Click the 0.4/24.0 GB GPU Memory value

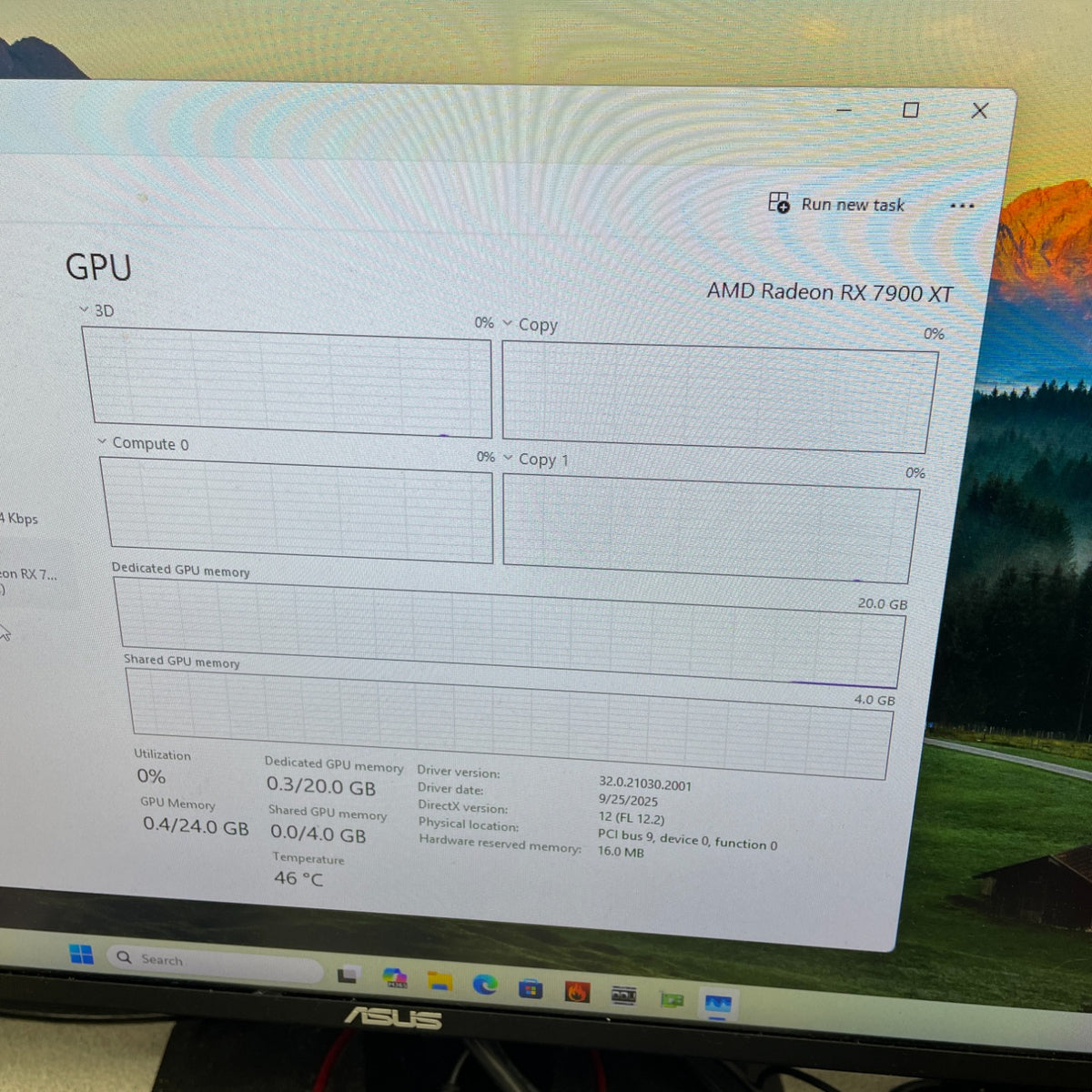tap(195, 826)
